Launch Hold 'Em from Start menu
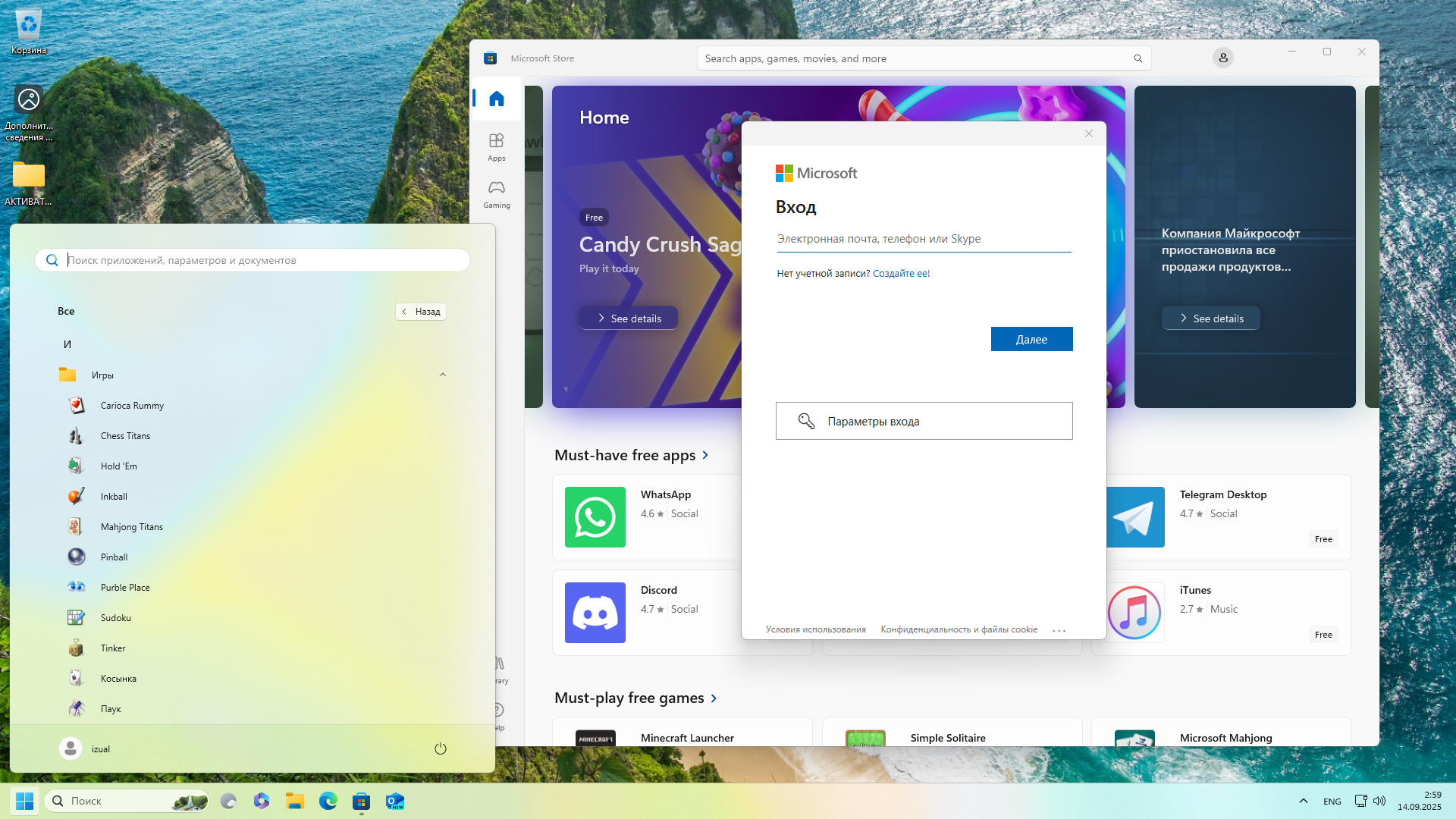Image resolution: width=1456 pixels, height=819 pixels. tap(253, 466)
